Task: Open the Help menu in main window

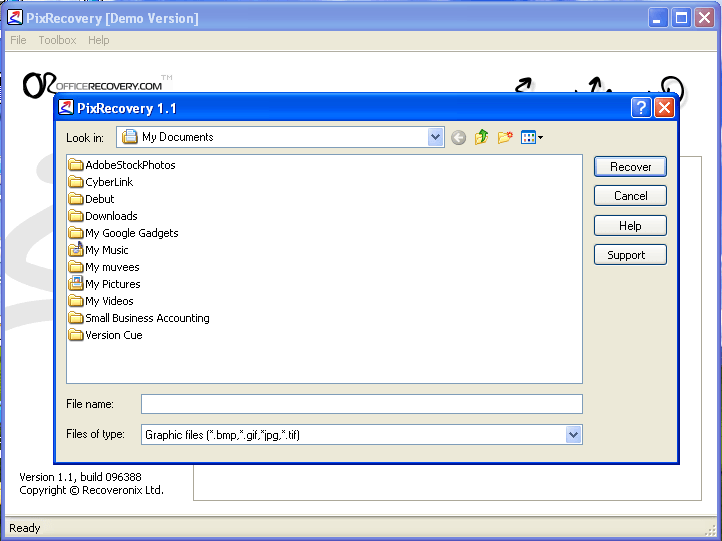Action: pyautogui.click(x=99, y=40)
